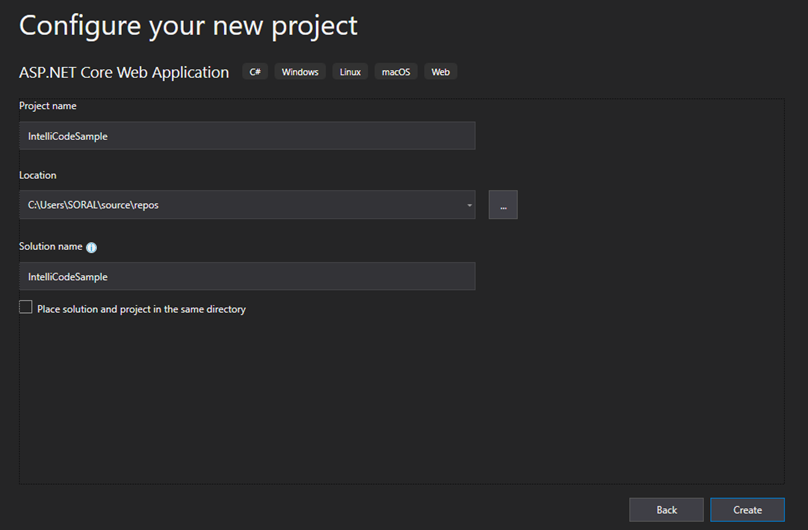Go back using the Back button
Image resolution: width=808 pixels, height=530 pixels.
(x=666, y=510)
